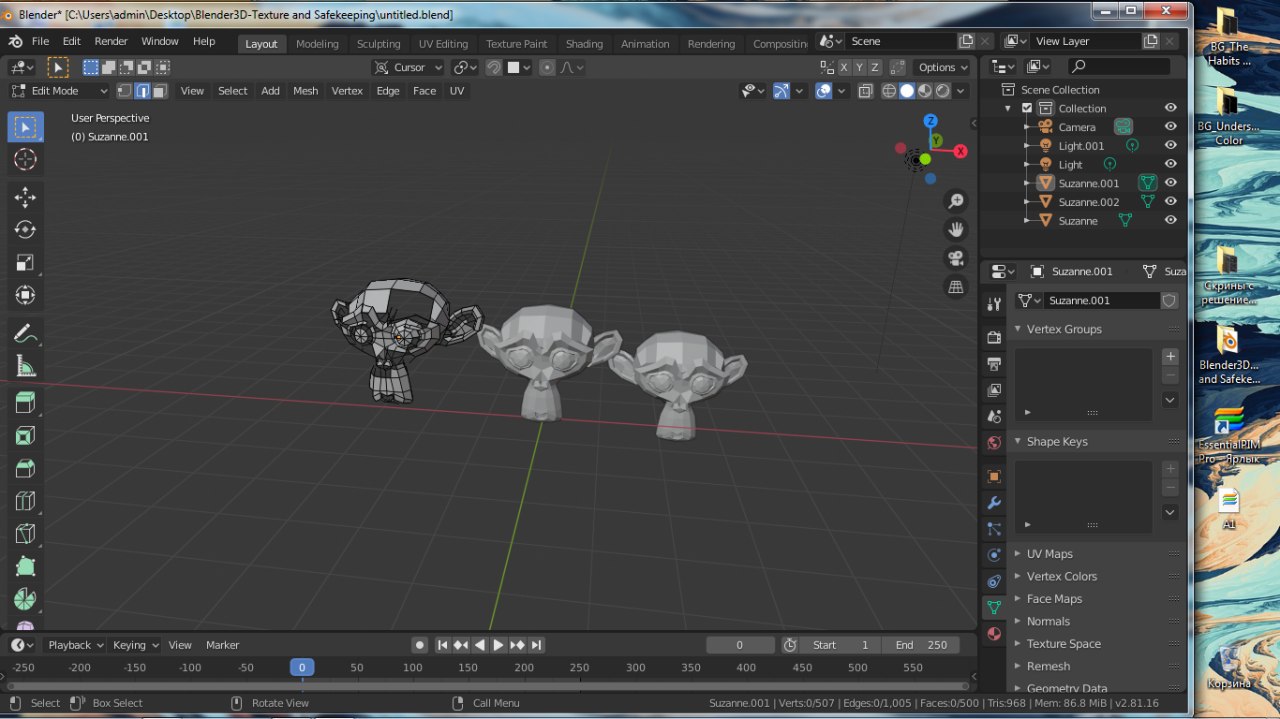Image resolution: width=1280 pixels, height=719 pixels.
Task: Toggle visibility of Suzanne.002
Action: tap(1170, 201)
